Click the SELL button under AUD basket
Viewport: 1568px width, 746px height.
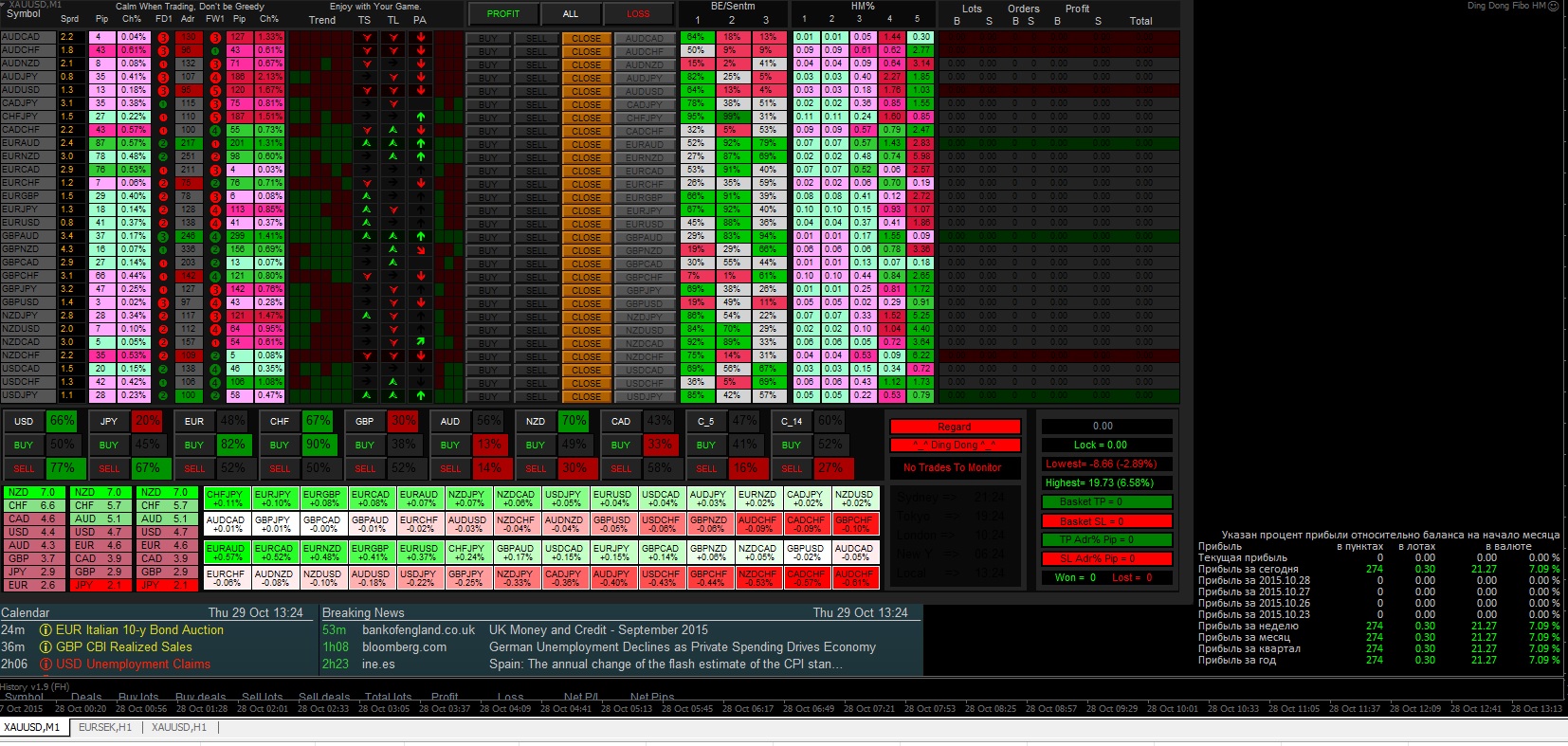(x=450, y=469)
